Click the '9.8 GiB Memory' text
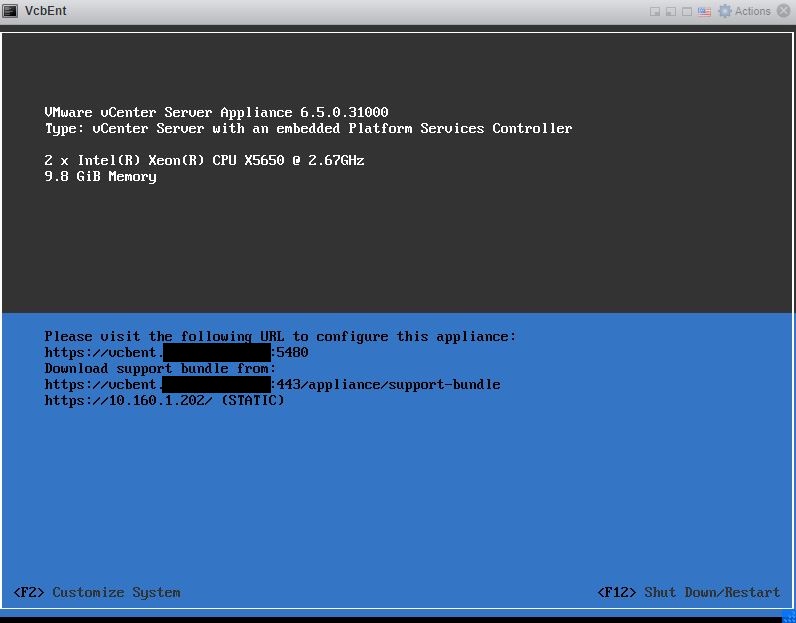This screenshot has width=796, height=623. coord(101,177)
